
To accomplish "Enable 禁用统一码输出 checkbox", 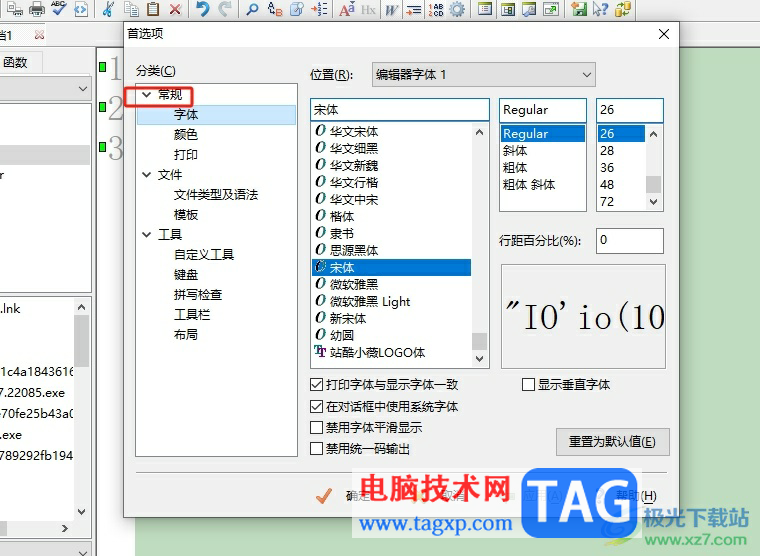I will [x=316, y=448].
